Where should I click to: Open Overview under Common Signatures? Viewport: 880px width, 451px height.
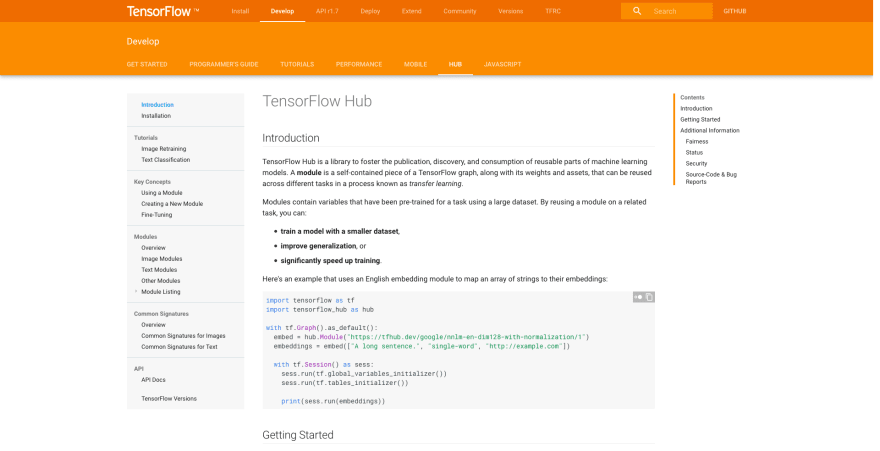153,325
